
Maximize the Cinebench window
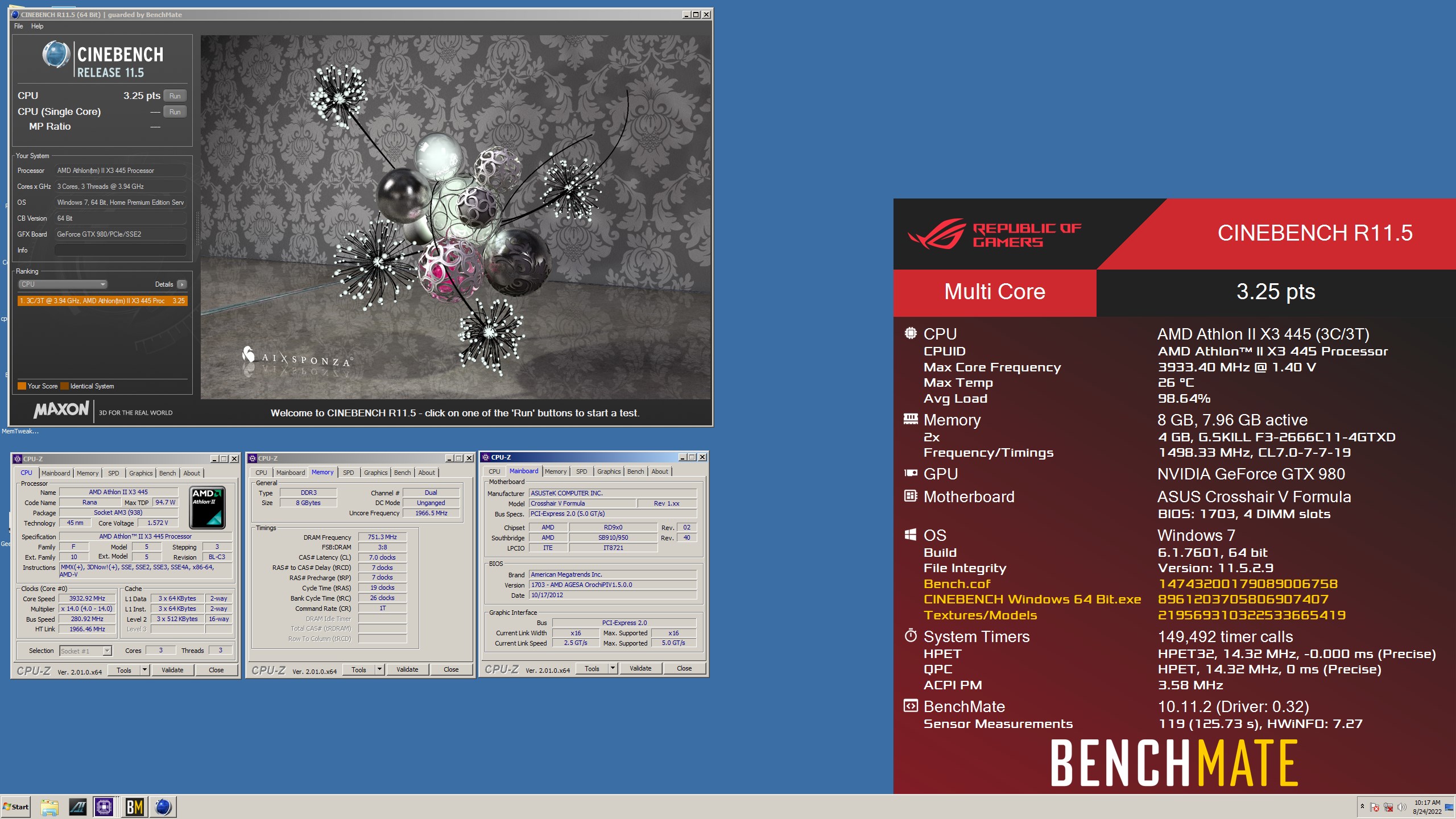pyautogui.click(x=696, y=15)
